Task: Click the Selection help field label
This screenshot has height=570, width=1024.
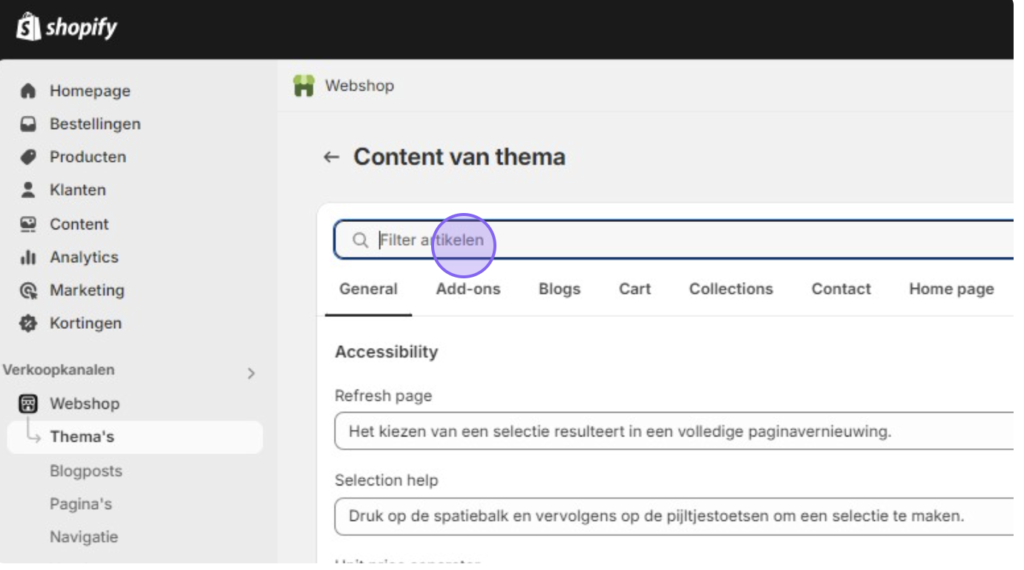Action: point(386,481)
